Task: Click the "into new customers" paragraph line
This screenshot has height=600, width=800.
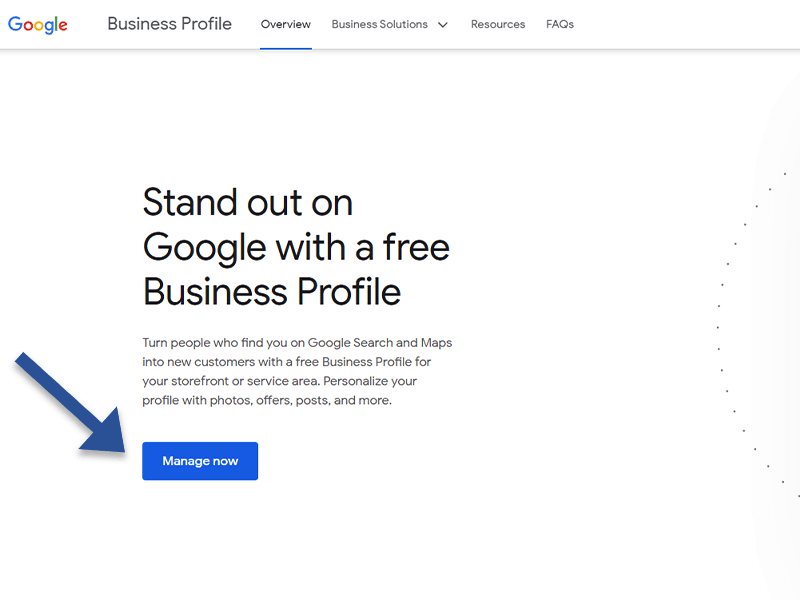Action: coord(287,362)
